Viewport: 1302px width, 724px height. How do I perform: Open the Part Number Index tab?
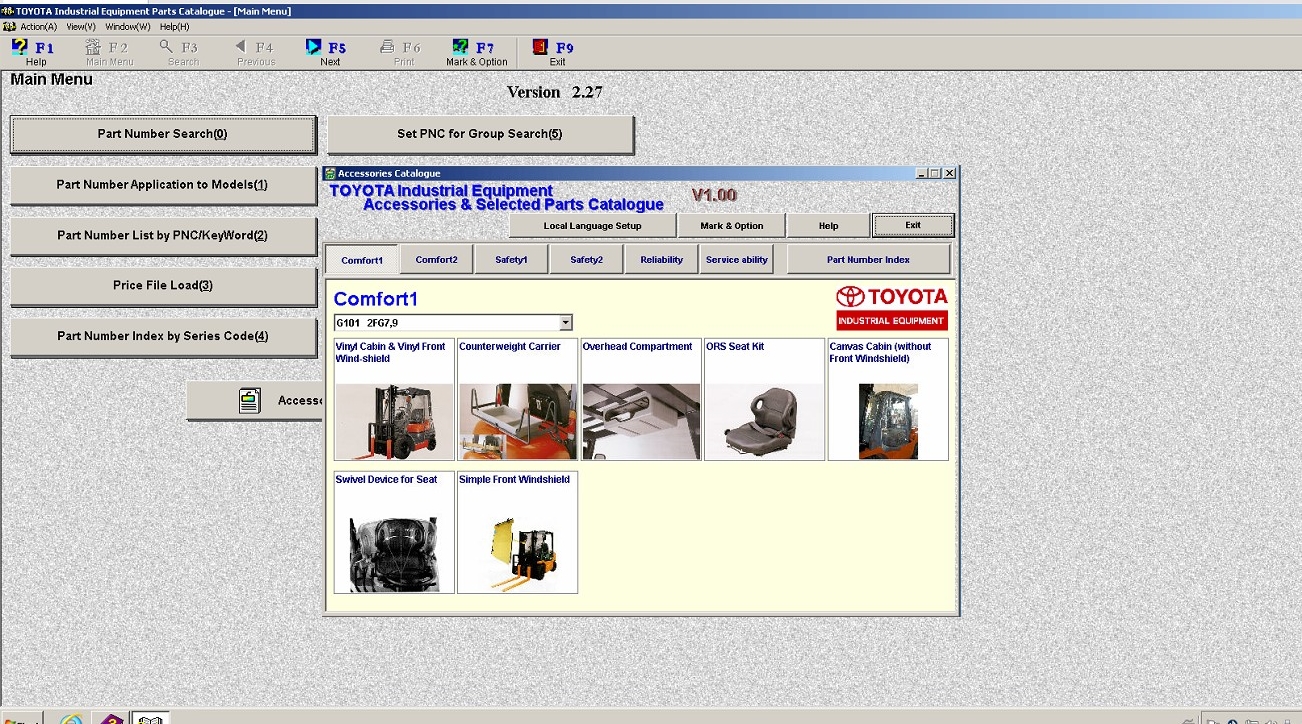[868, 260]
